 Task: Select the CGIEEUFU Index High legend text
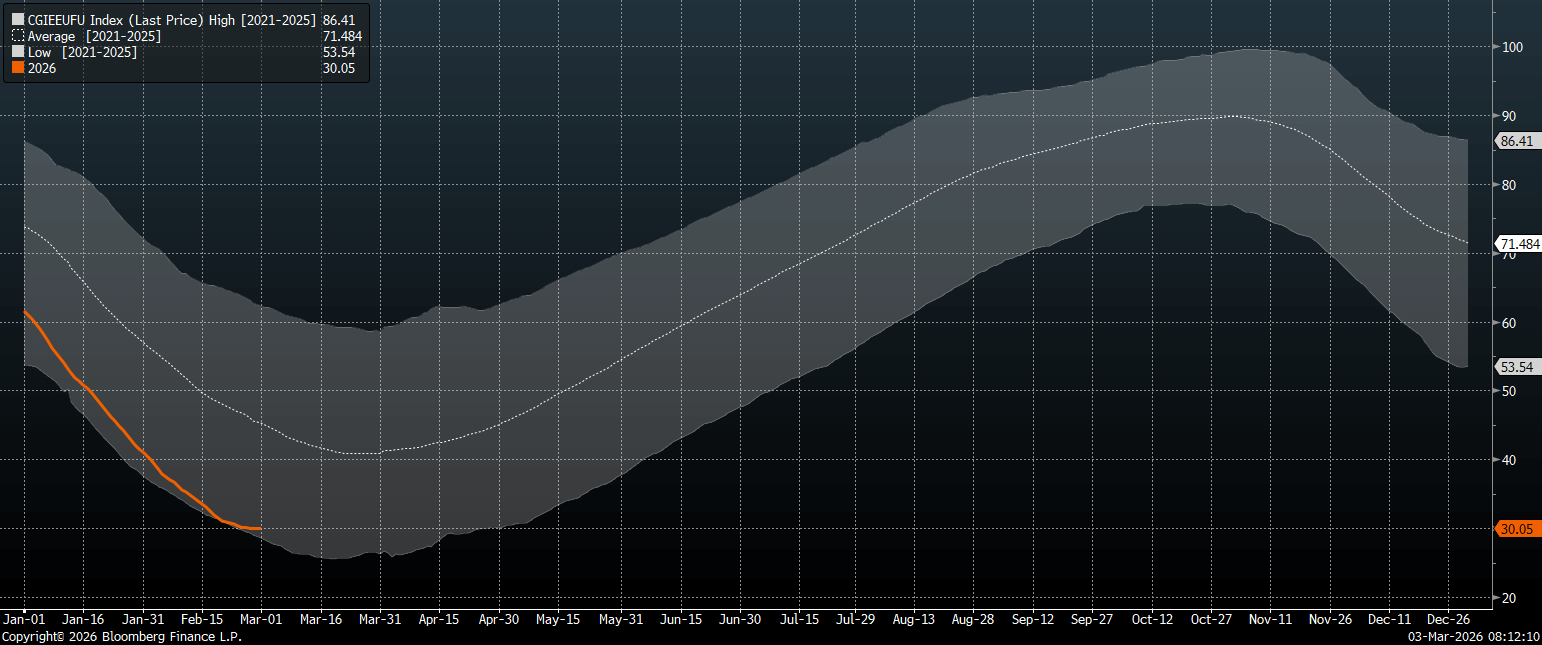pos(172,19)
